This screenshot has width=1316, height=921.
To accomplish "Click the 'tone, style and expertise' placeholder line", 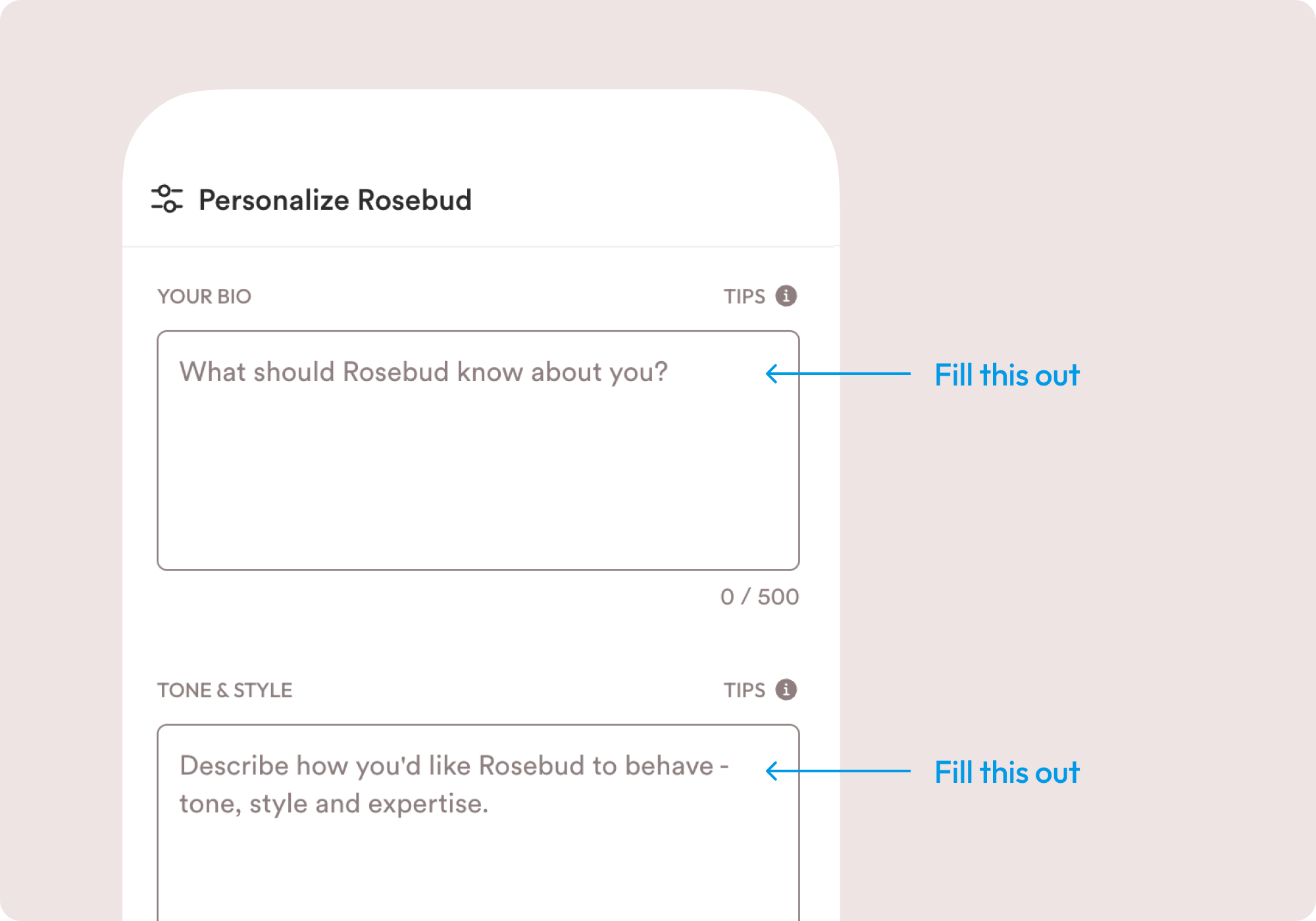I will 334,804.
